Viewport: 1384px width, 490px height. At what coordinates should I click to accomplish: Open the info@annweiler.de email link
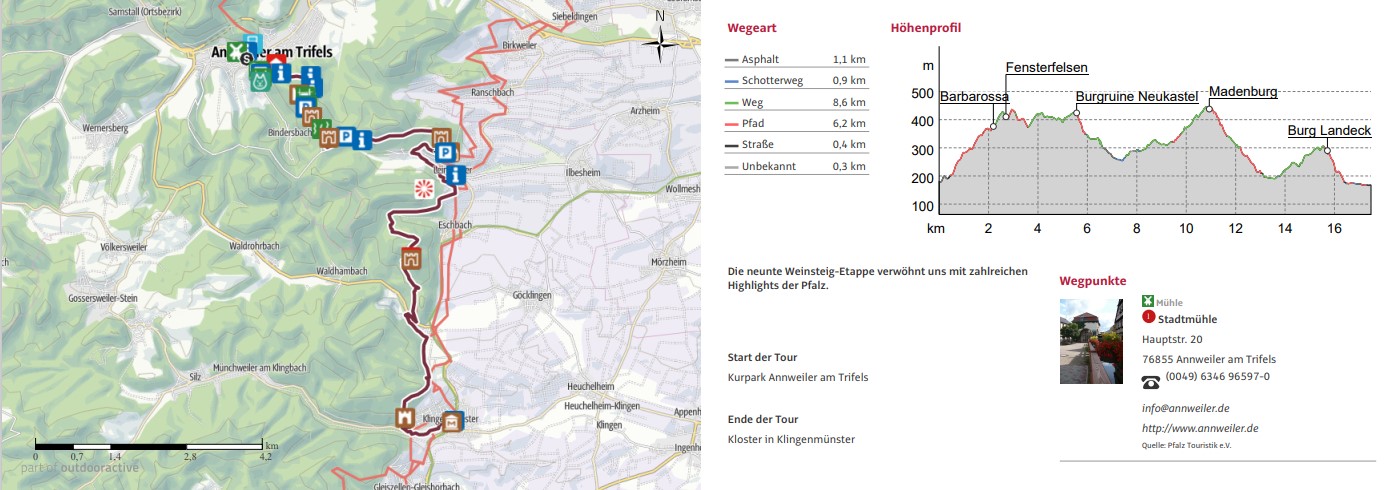[1185, 408]
